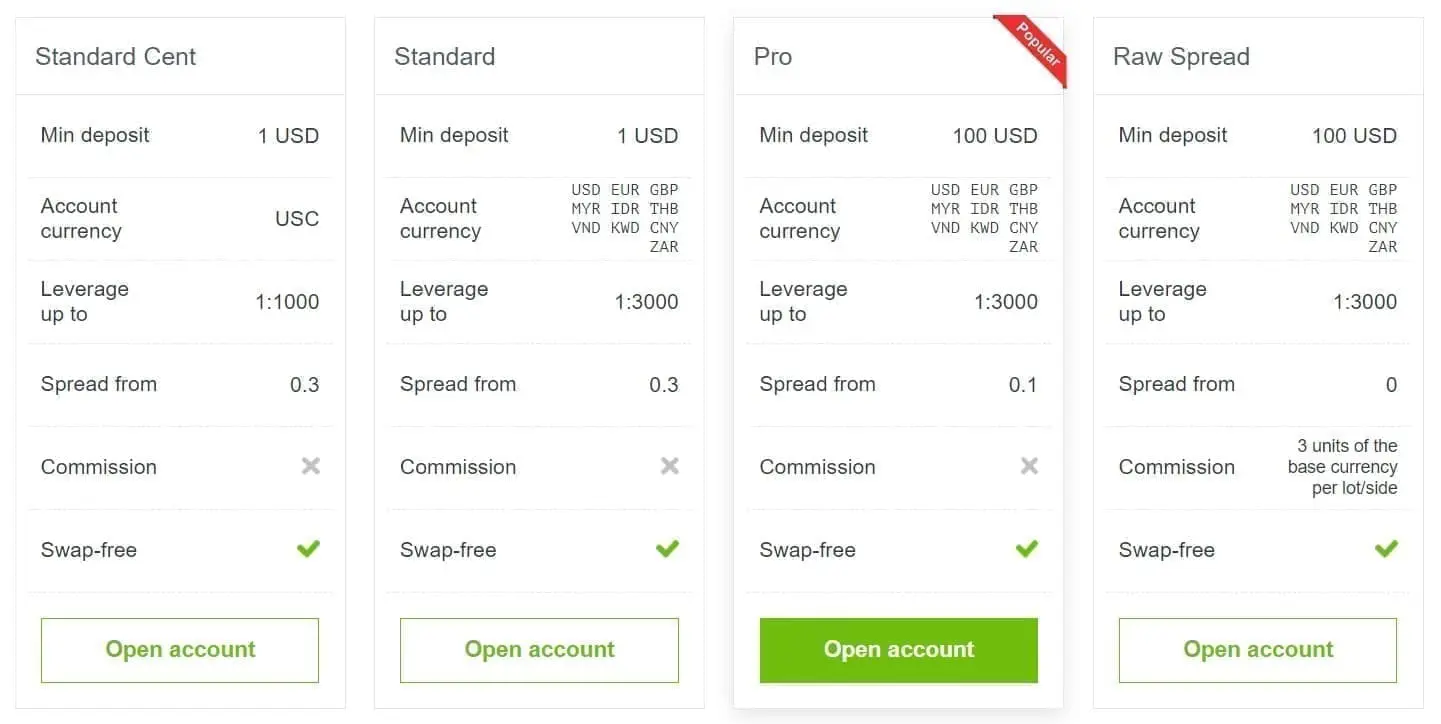Select the Standard Cent plan header
This screenshot has width=1441, height=724.
(x=116, y=57)
